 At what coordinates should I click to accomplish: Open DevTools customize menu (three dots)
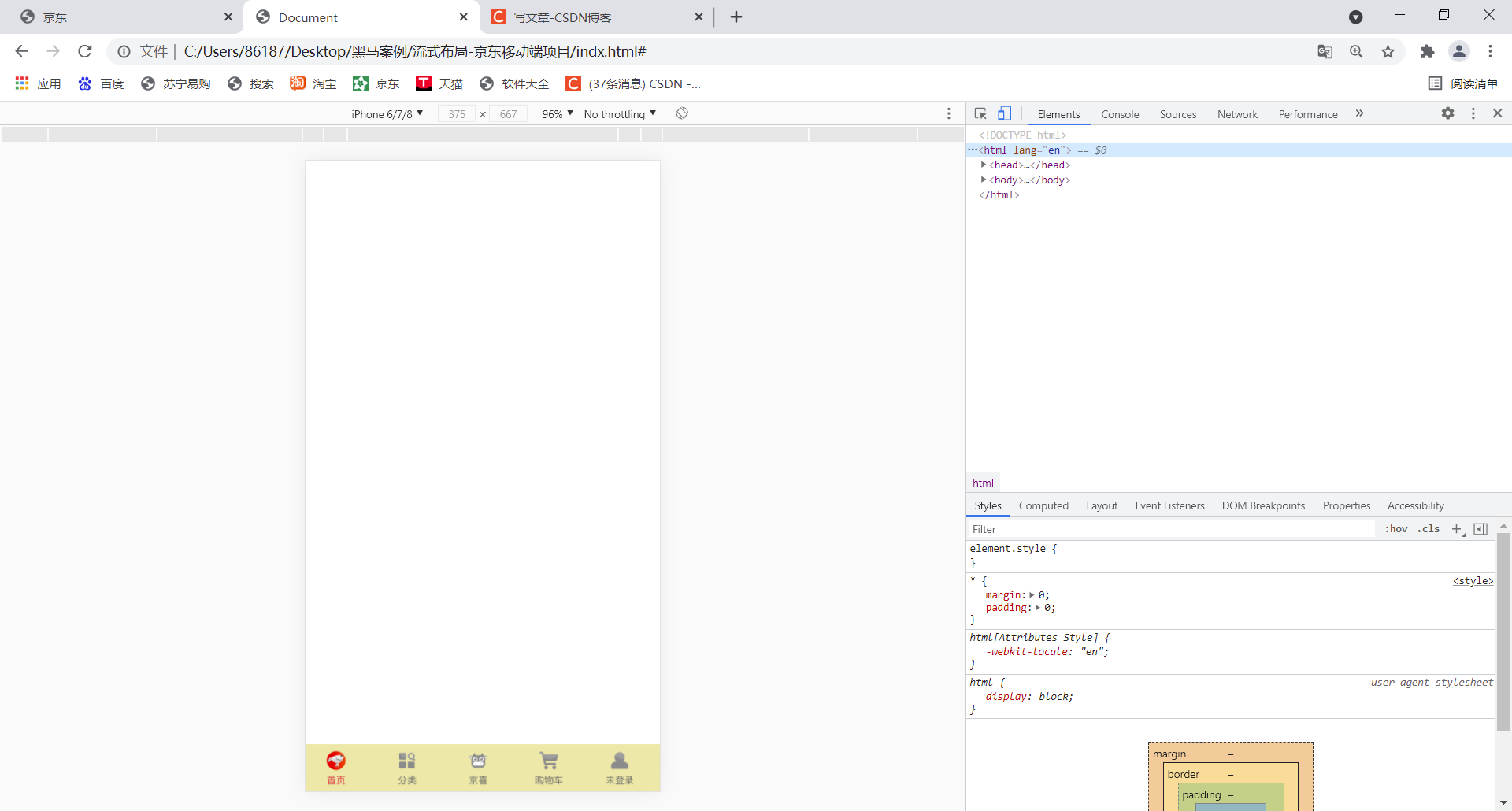pos(1473,113)
